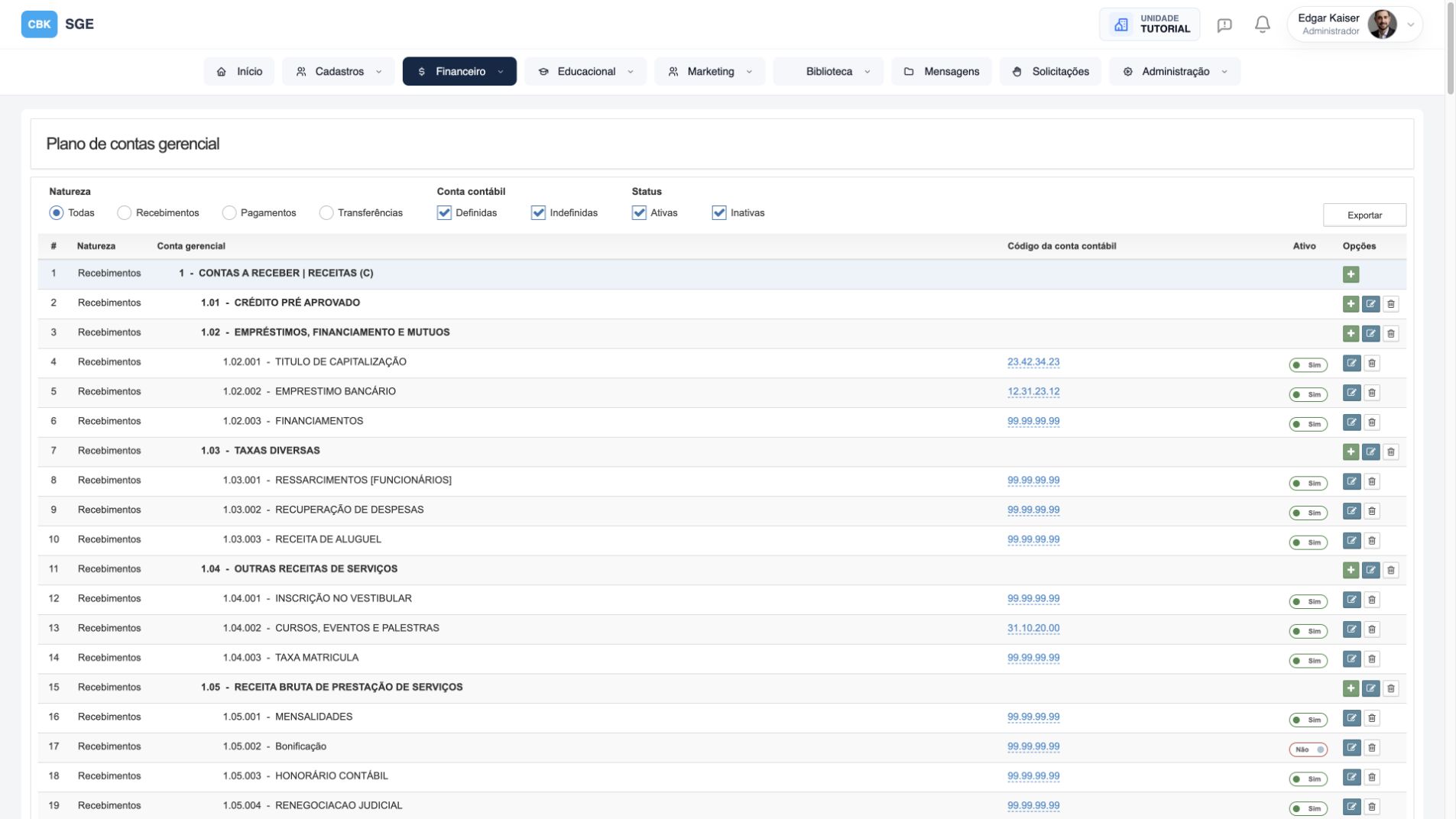Select row 1.05.004 Renegociacao Judicial

pos(722,806)
